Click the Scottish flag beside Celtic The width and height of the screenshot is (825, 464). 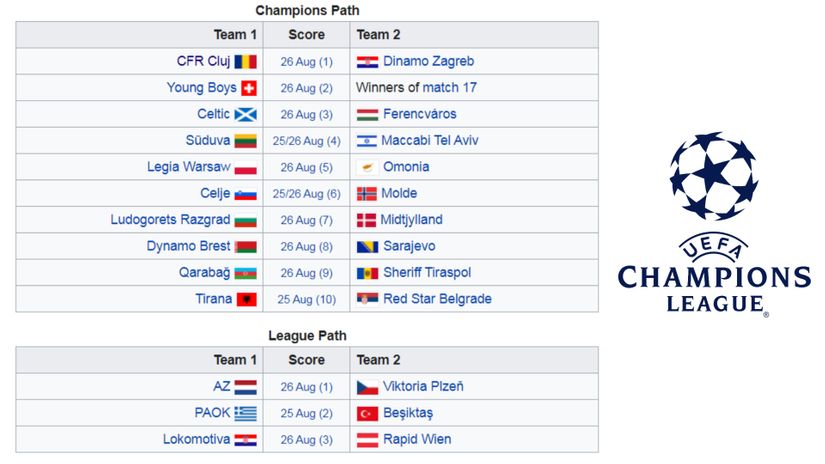pos(245,114)
